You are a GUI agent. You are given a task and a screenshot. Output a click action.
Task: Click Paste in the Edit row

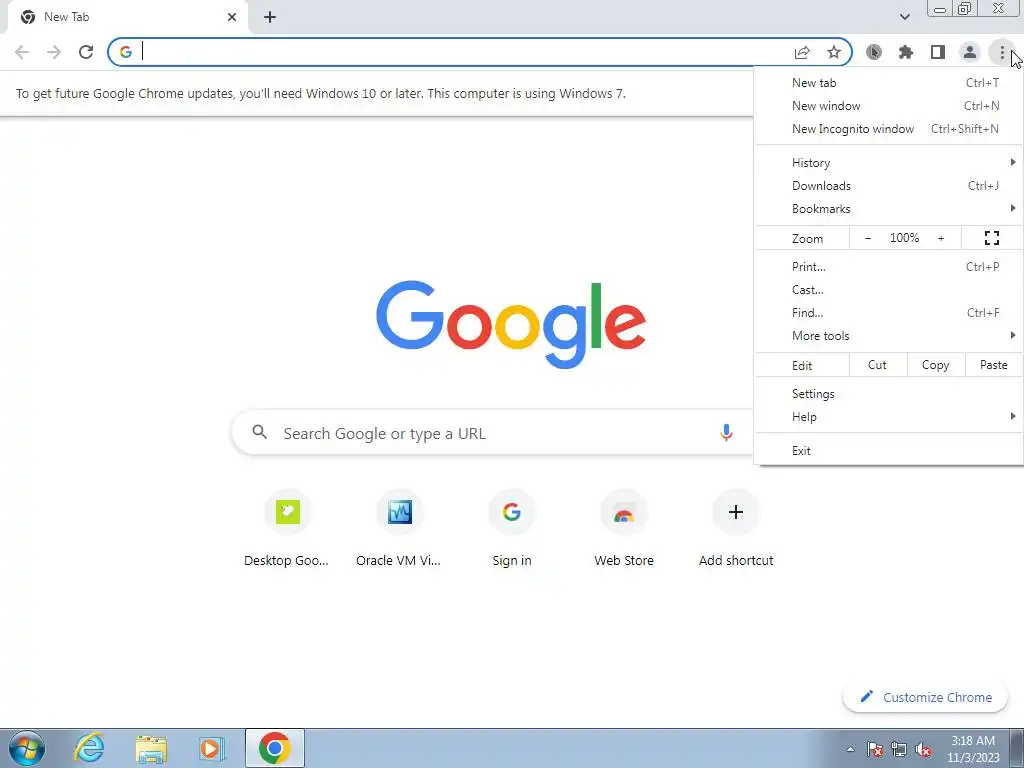[x=993, y=365]
